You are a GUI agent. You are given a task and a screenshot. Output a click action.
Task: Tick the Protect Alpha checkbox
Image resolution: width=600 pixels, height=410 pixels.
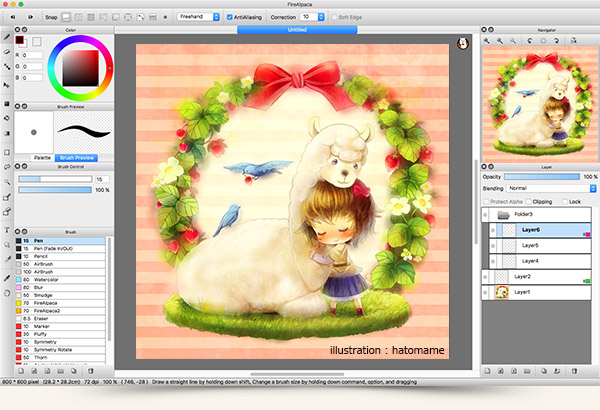pos(487,201)
